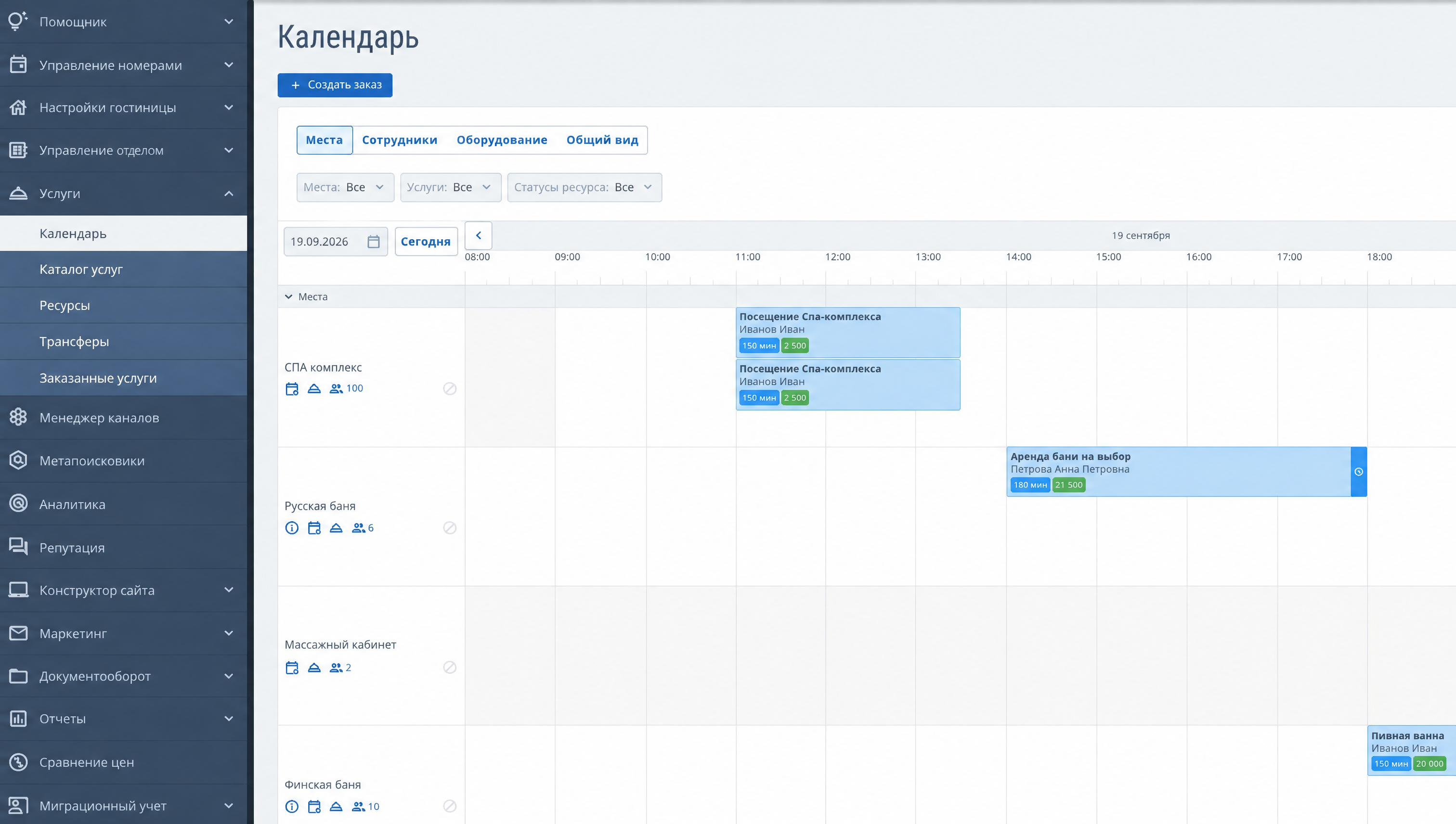The image size is (1456, 824).
Task: Click the service bell icon under Финская баня
Action: (336, 807)
